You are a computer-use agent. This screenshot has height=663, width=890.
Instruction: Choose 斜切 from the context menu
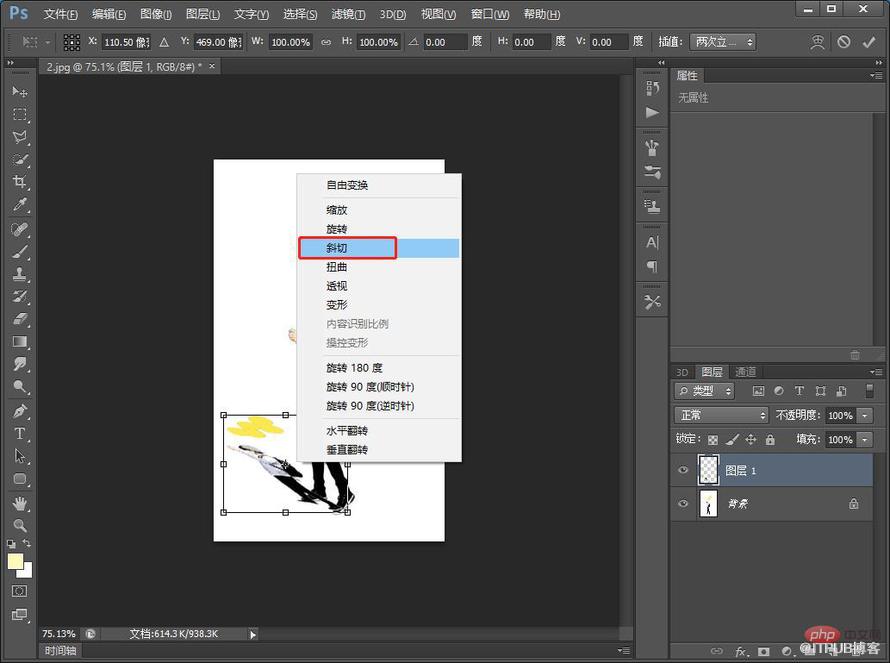click(379, 248)
